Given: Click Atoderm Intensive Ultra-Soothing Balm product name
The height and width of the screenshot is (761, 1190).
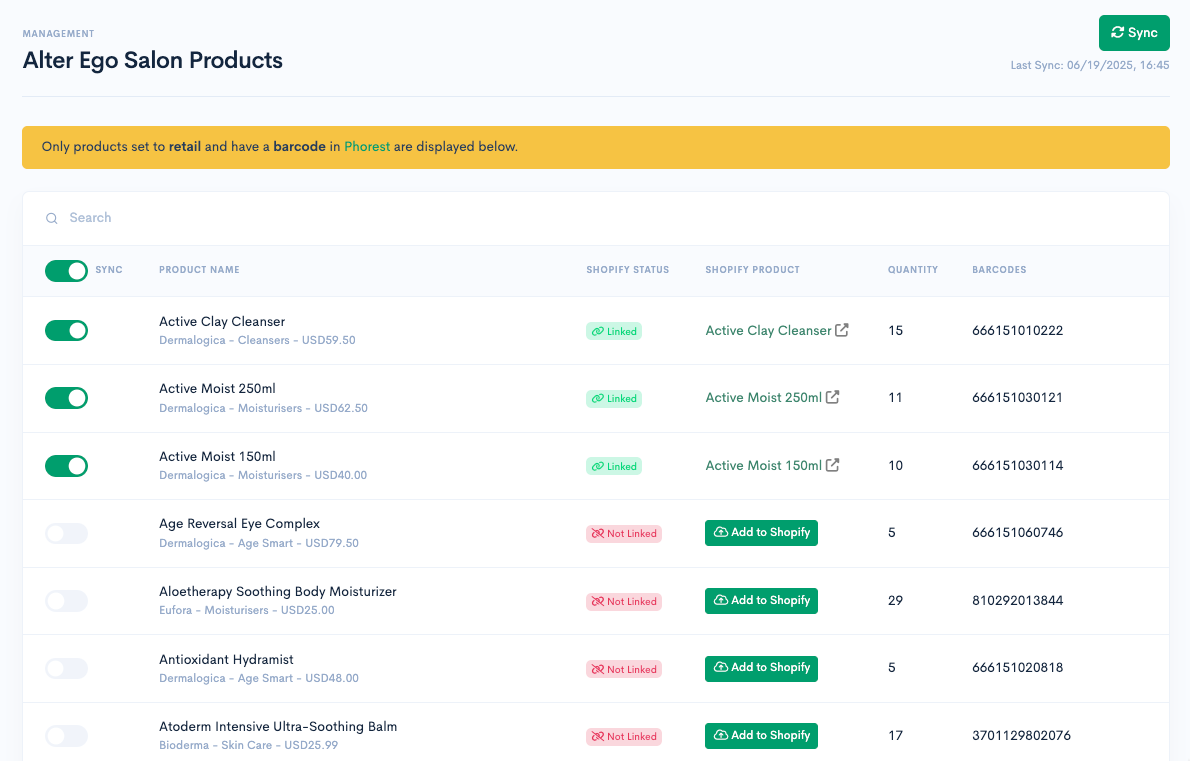Looking at the screenshot, I should 278,727.
